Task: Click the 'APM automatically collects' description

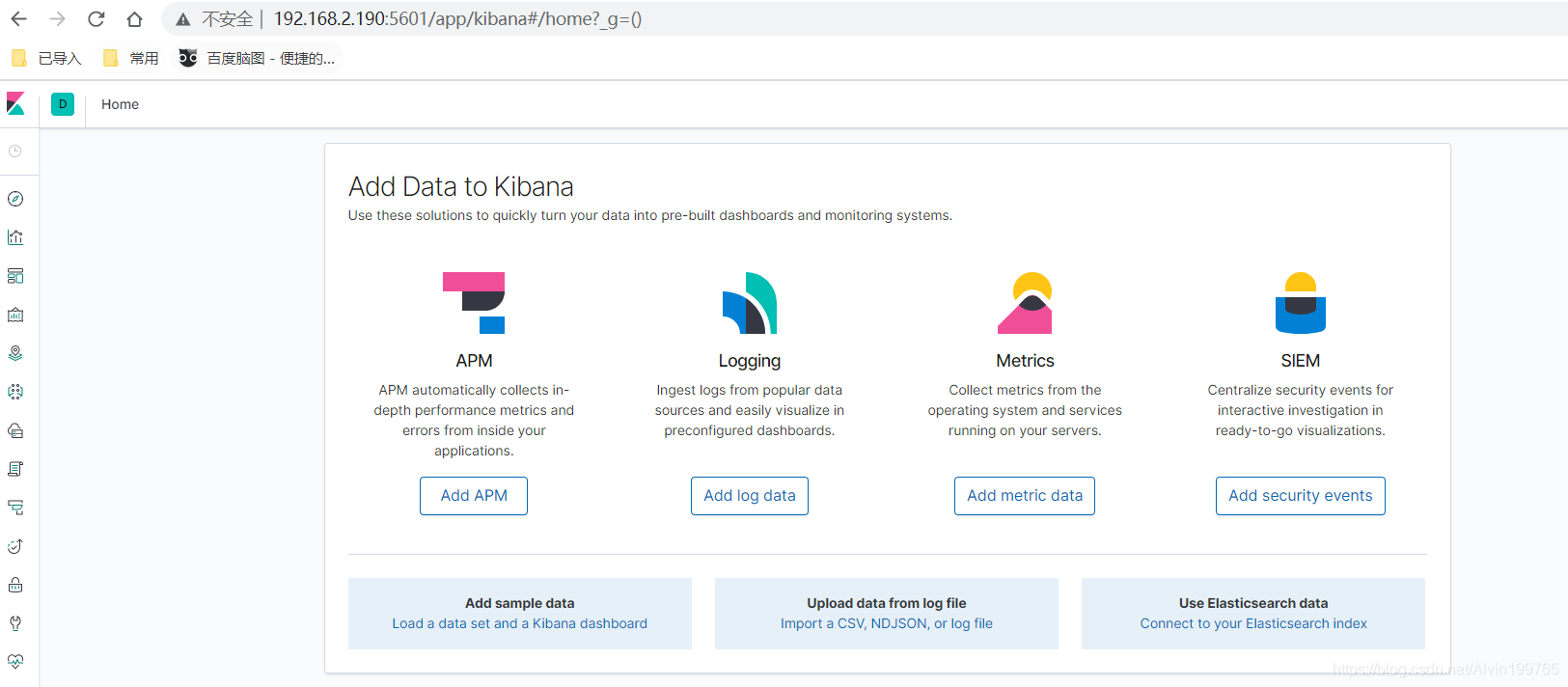Action: [x=474, y=421]
